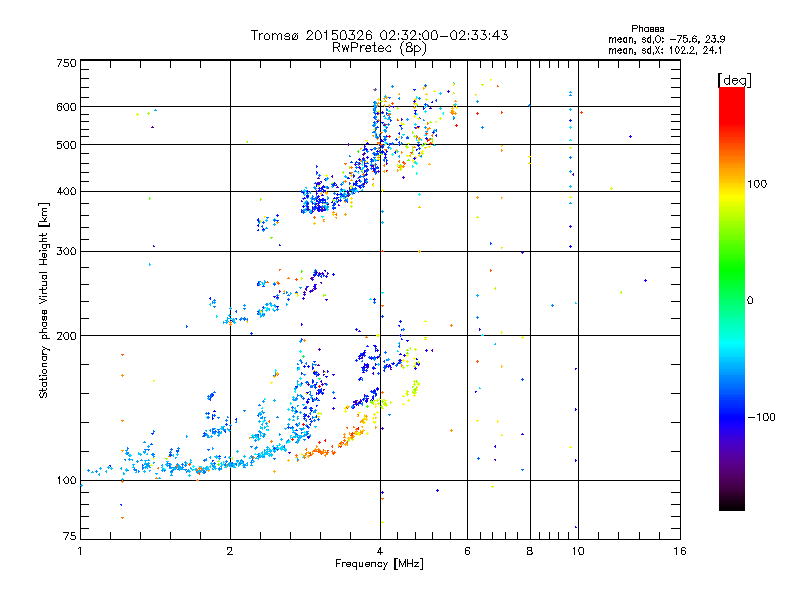
Task: Click the colorbar '-100' tick label
Action: [x=761, y=417]
